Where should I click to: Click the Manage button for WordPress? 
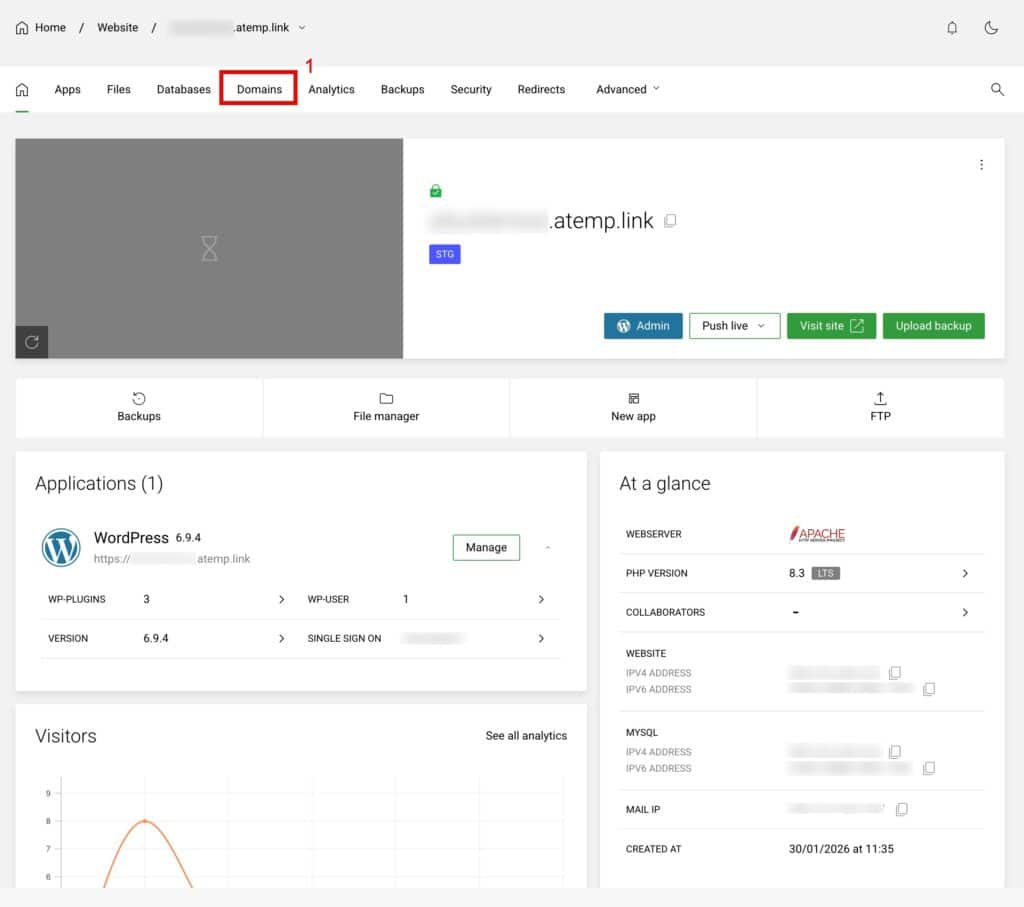(x=486, y=547)
